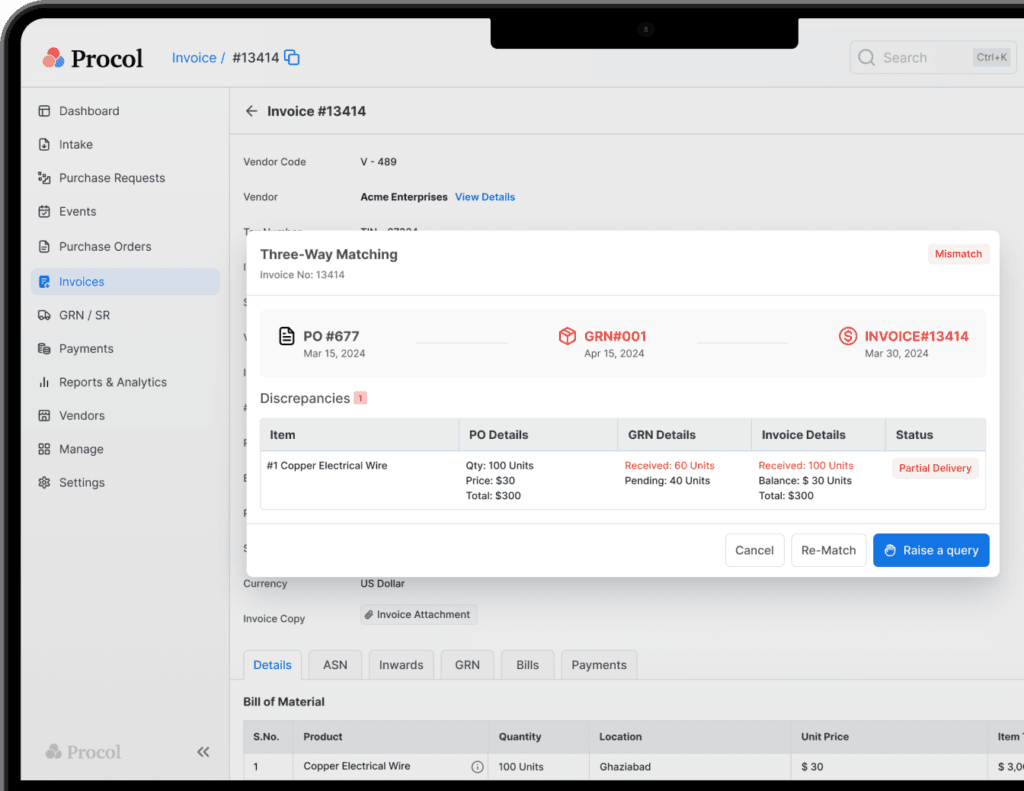Open Dashboard from the sidebar

pos(88,111)
